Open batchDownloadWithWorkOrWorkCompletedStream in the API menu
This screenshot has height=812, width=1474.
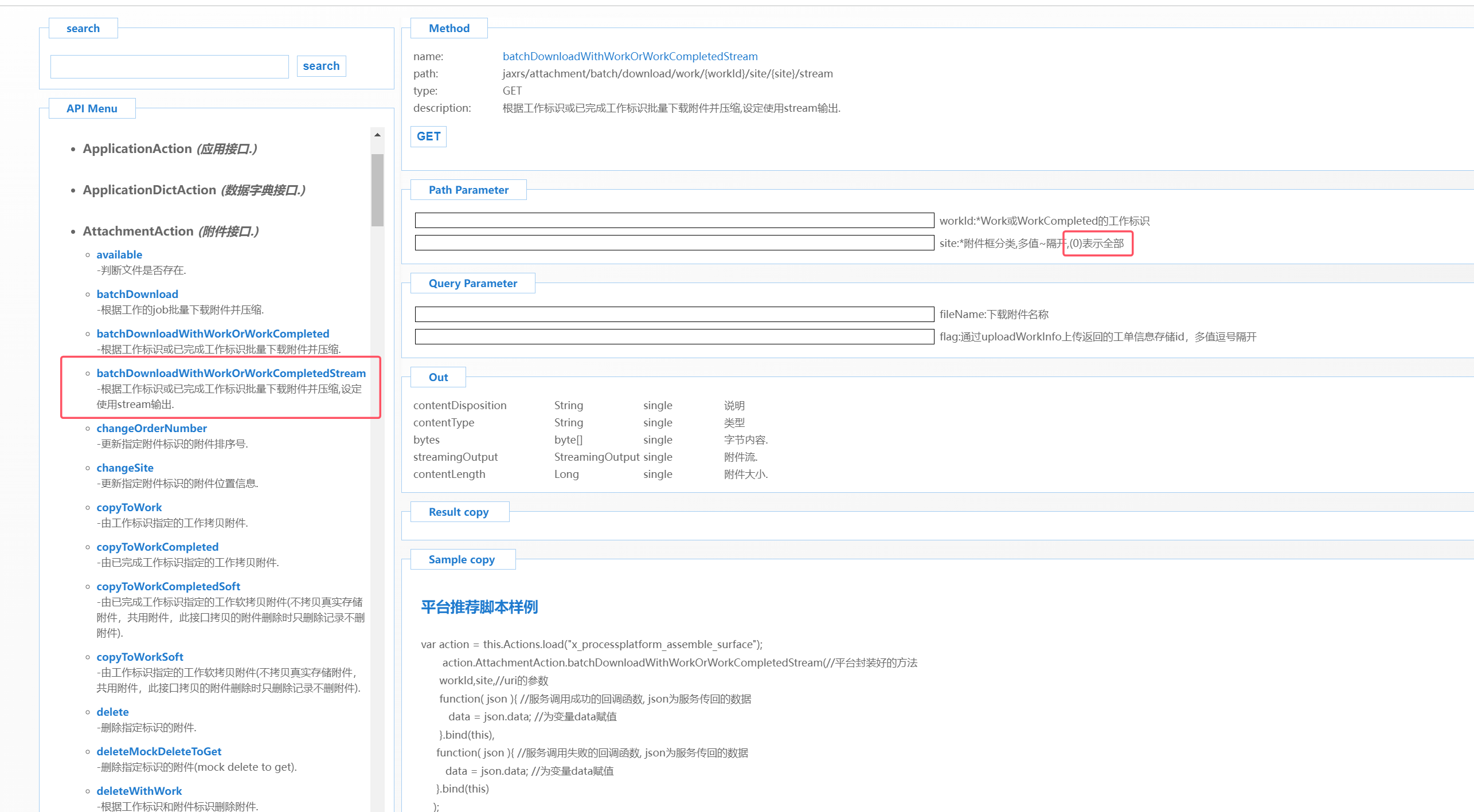coord(231,373)
